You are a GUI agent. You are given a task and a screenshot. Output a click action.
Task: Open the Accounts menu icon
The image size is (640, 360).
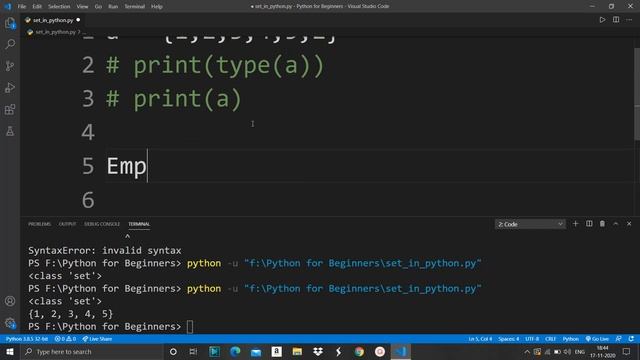coord(10,301)
